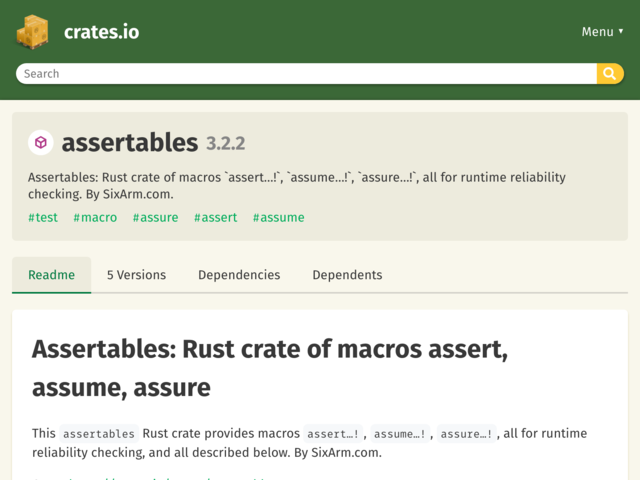Open the #assert keyword link
Viewport: 640px width, 480px height.
[x=216, y=218]
